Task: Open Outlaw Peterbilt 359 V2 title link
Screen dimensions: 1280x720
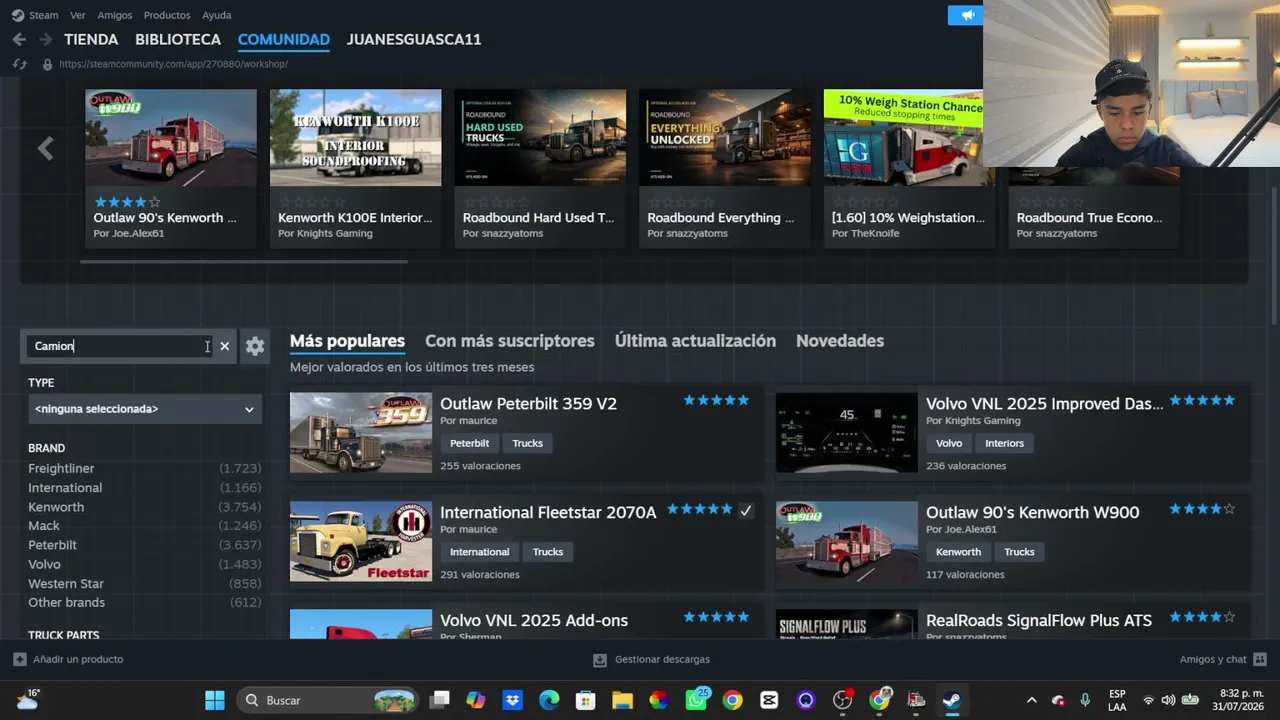Action: pos(528,404)
